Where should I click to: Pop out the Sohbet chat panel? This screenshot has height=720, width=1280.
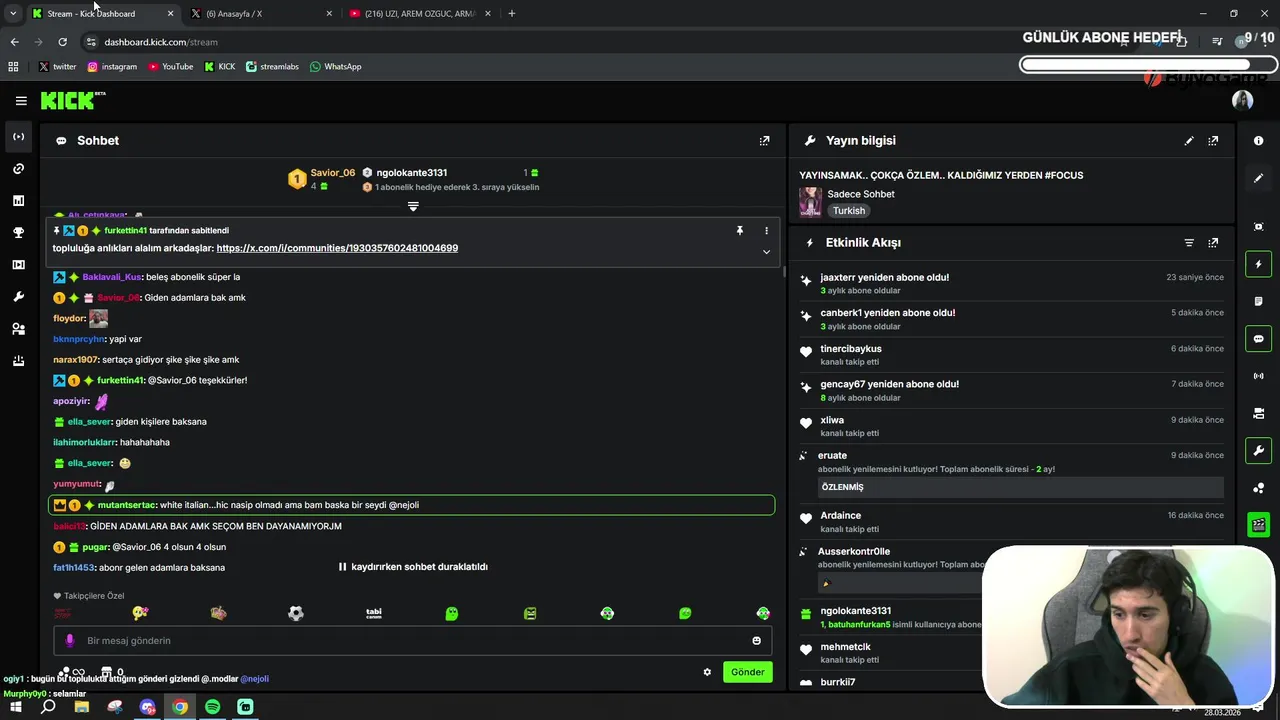coord(764,141)
